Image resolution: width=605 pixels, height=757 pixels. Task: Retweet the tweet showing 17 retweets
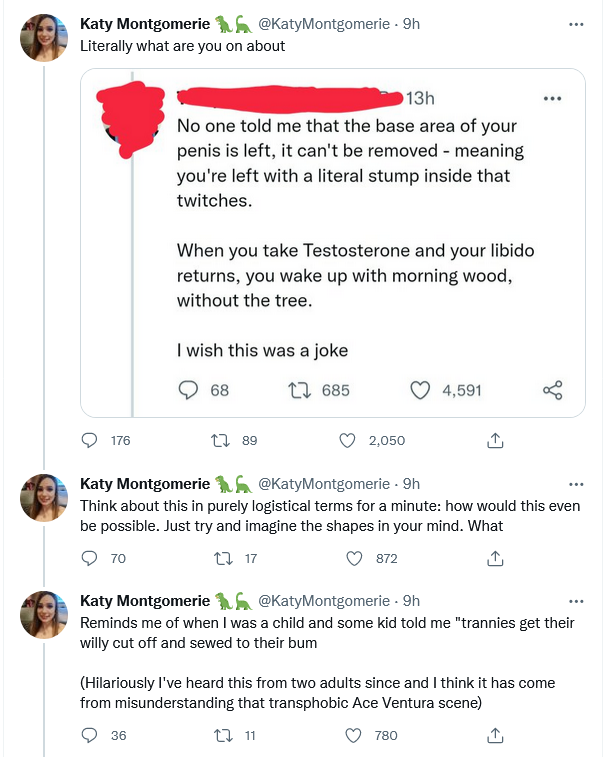[223, 559]
